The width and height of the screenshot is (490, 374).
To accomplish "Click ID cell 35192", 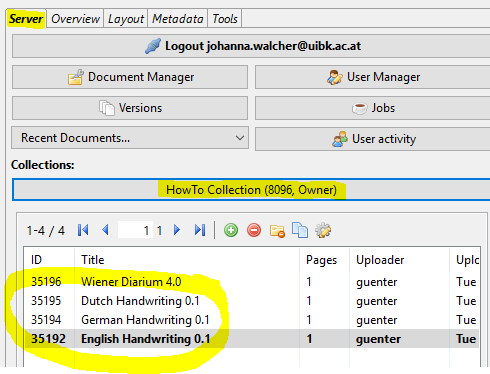I will pos(48,339).
